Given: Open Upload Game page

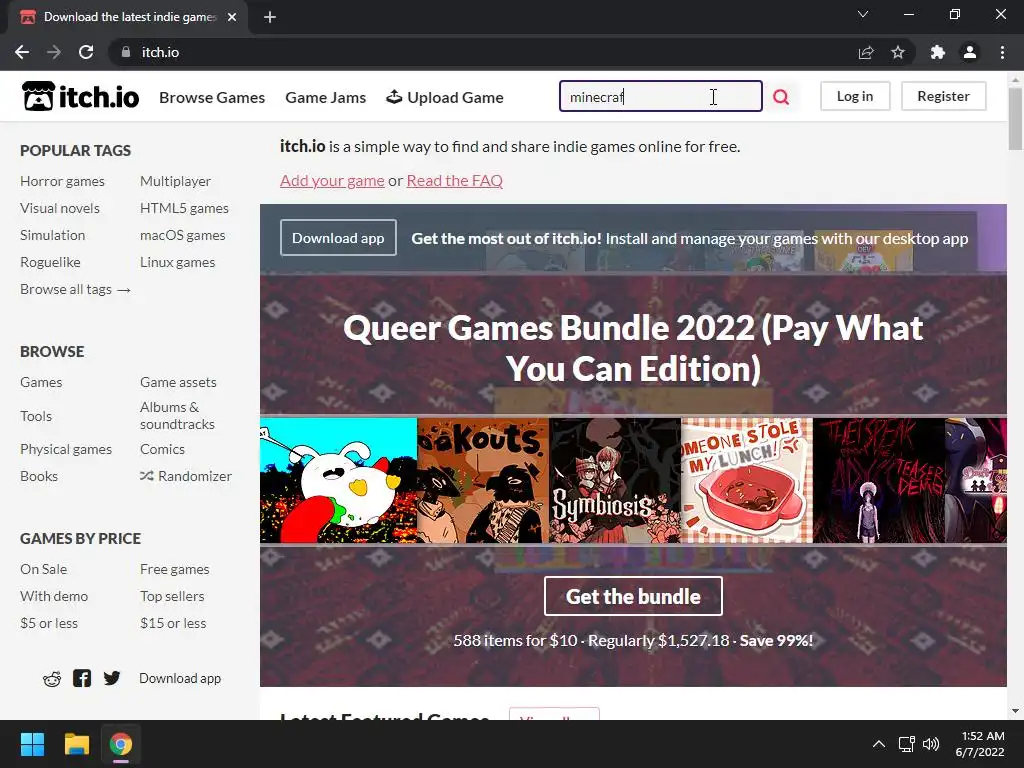Looking at the screenshot, I should [x=445, y=97].
